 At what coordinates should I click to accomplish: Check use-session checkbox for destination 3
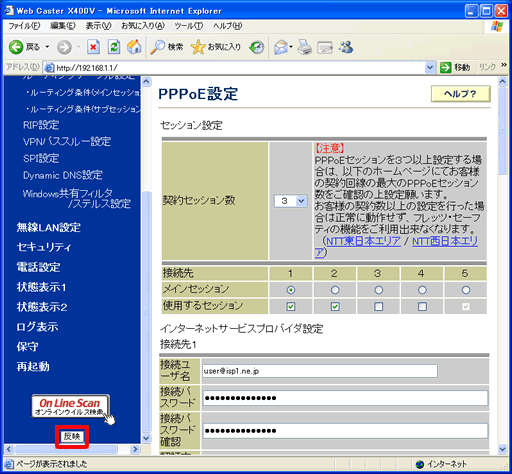click(x=379, y=306)
